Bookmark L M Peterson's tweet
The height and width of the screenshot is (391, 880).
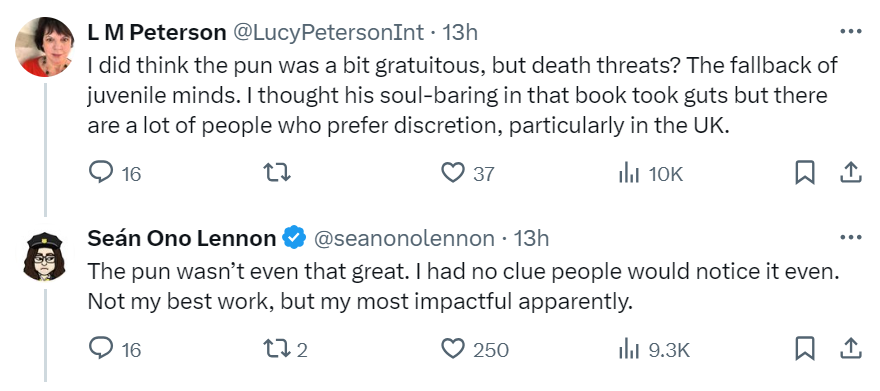pos(805,173)
